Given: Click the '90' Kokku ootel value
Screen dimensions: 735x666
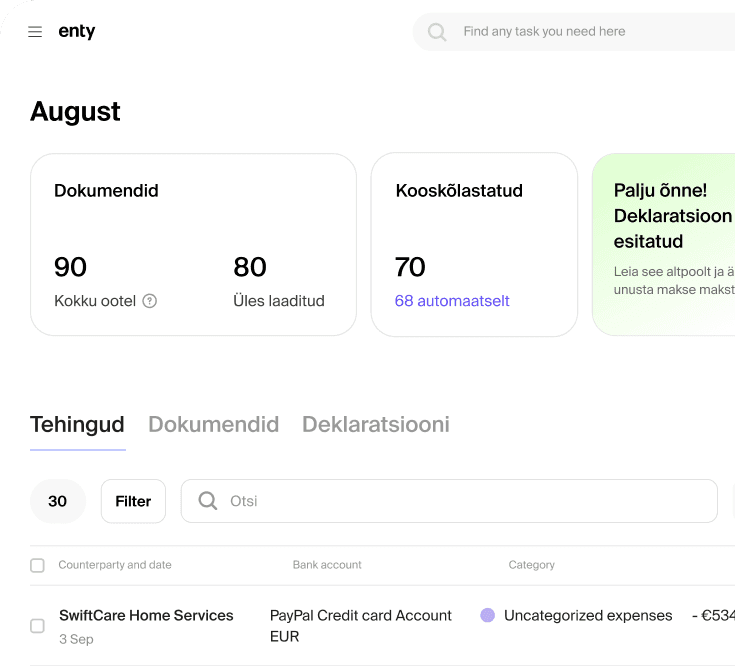Looking at the screenshot, I should [x=70, y=267].
